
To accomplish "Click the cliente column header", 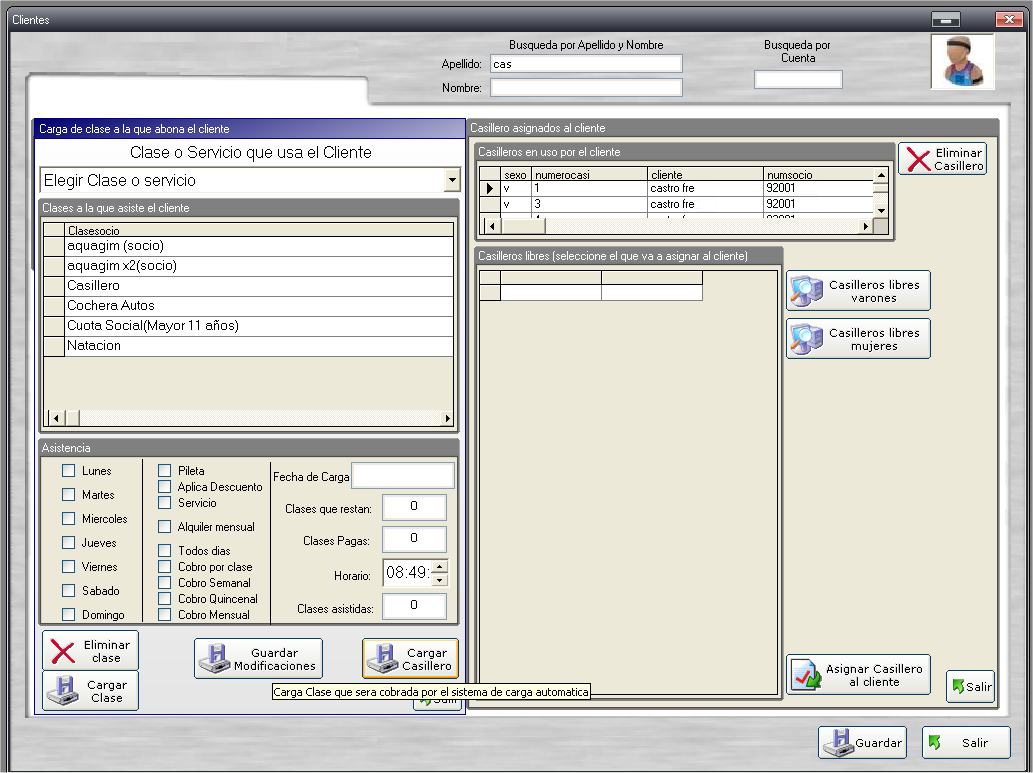I will tap(706, 175).
